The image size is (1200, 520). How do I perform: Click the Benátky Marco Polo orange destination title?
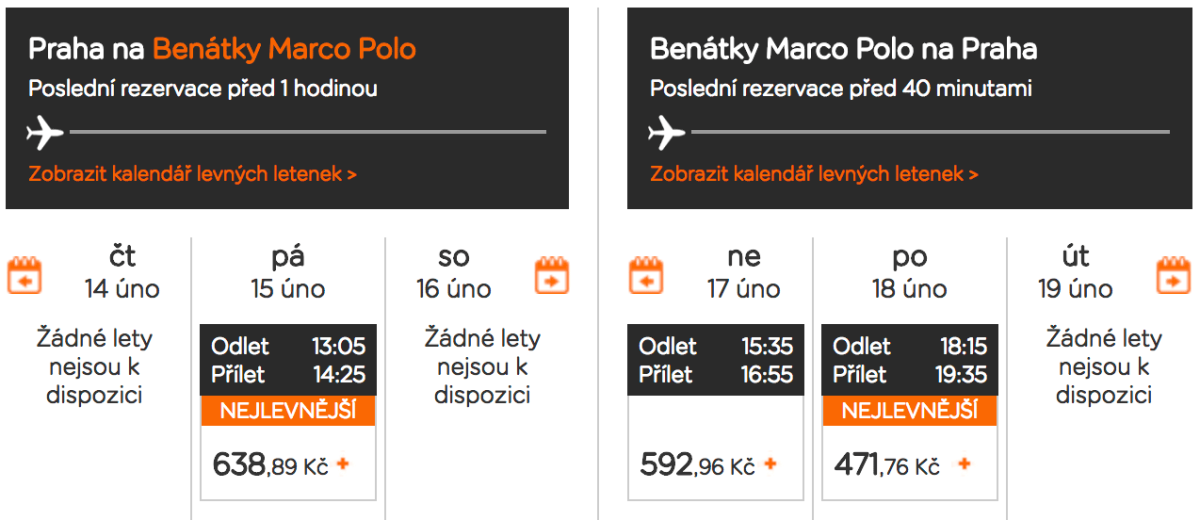coord(284,49)
